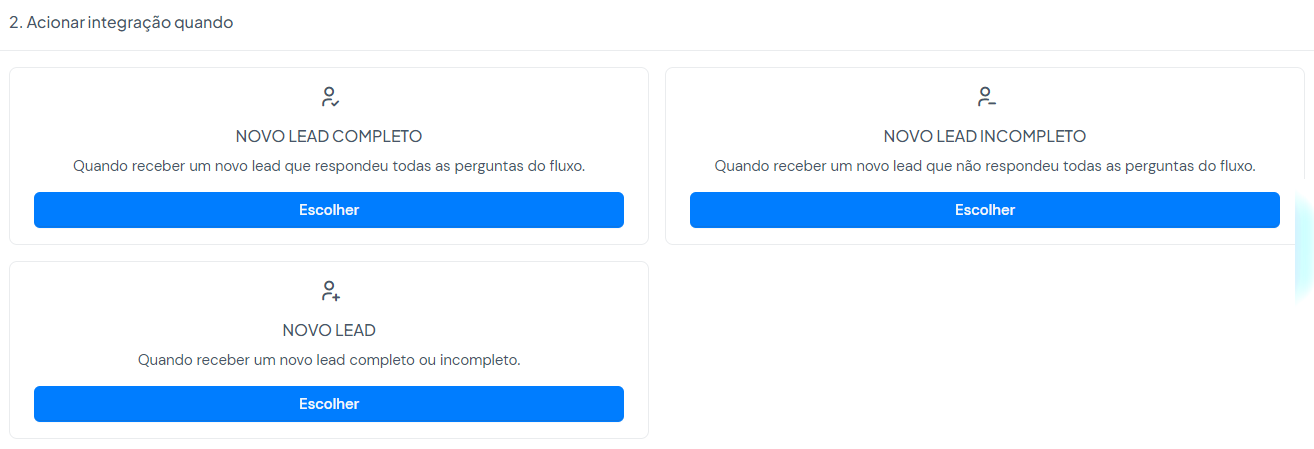The image size is (1314, 449).
Task: Click the user-with-plus icon for Novo Lead
Action: coord(330,291)
